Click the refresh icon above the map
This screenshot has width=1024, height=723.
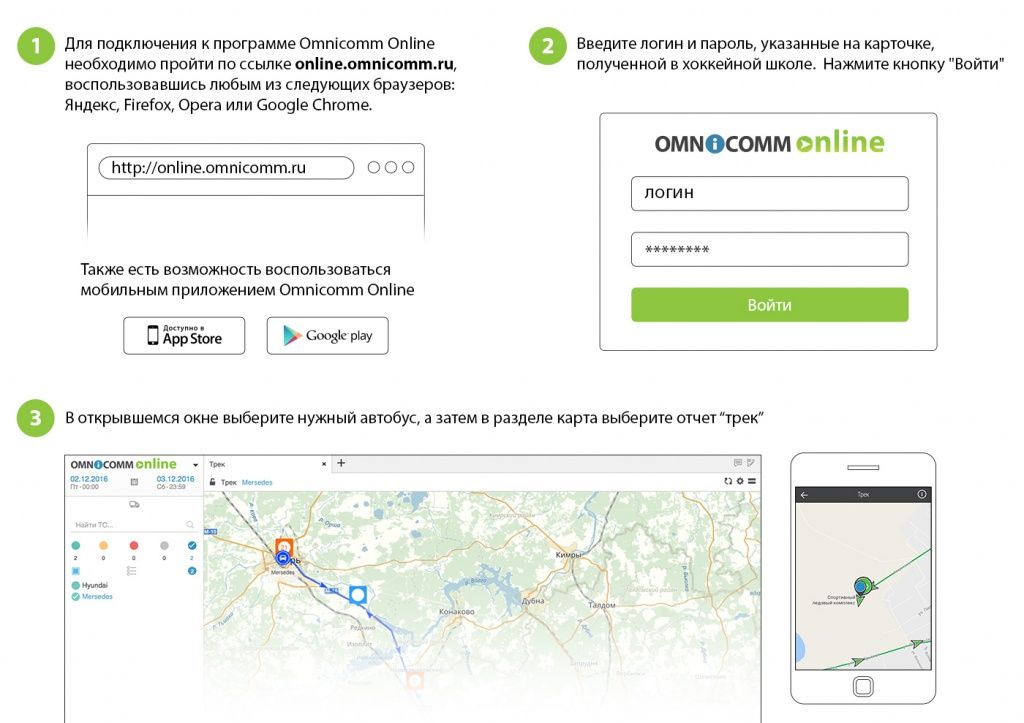pos(728,481)
